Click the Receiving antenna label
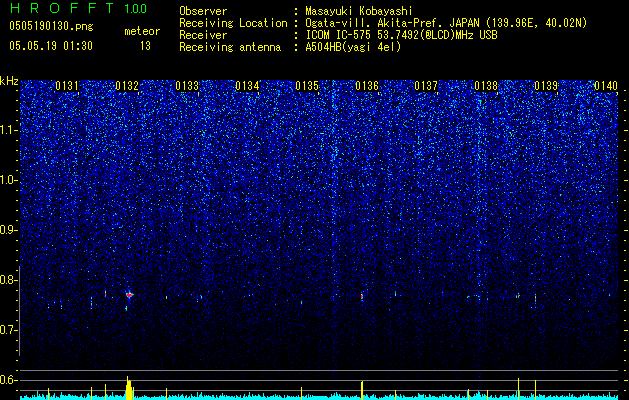 (230, 47)
